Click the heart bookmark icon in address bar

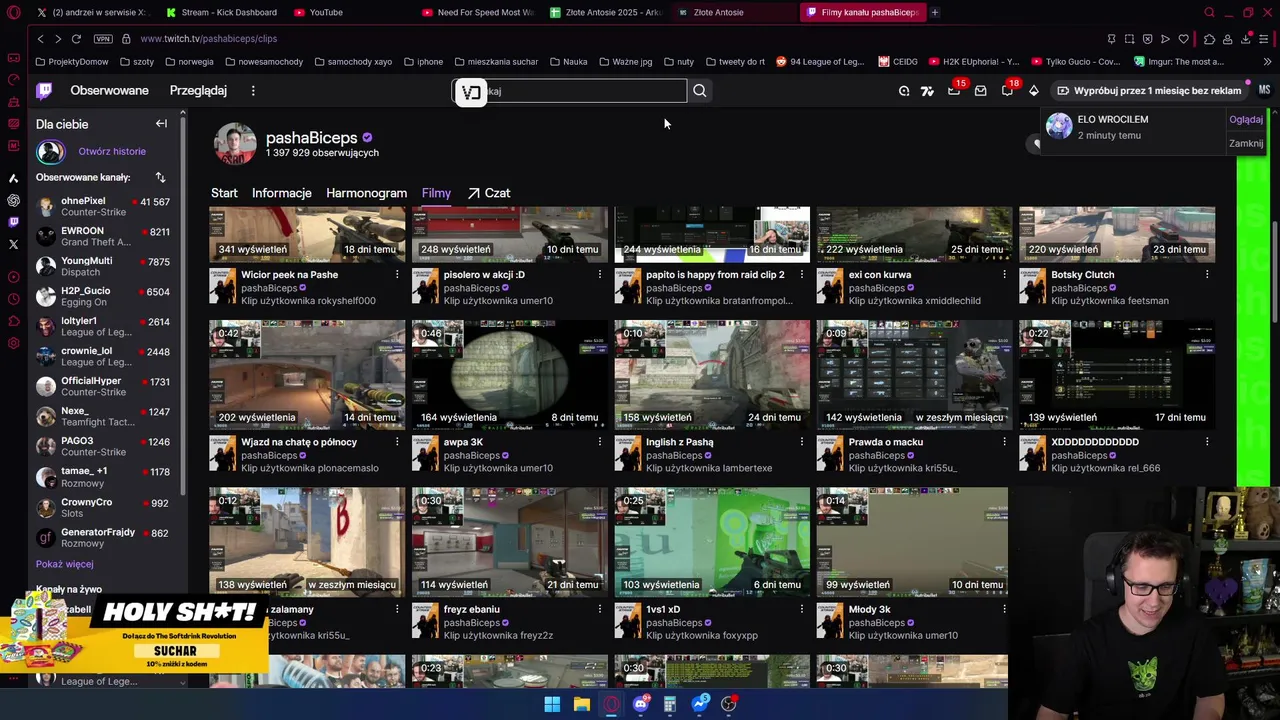tap(1183, 39)
